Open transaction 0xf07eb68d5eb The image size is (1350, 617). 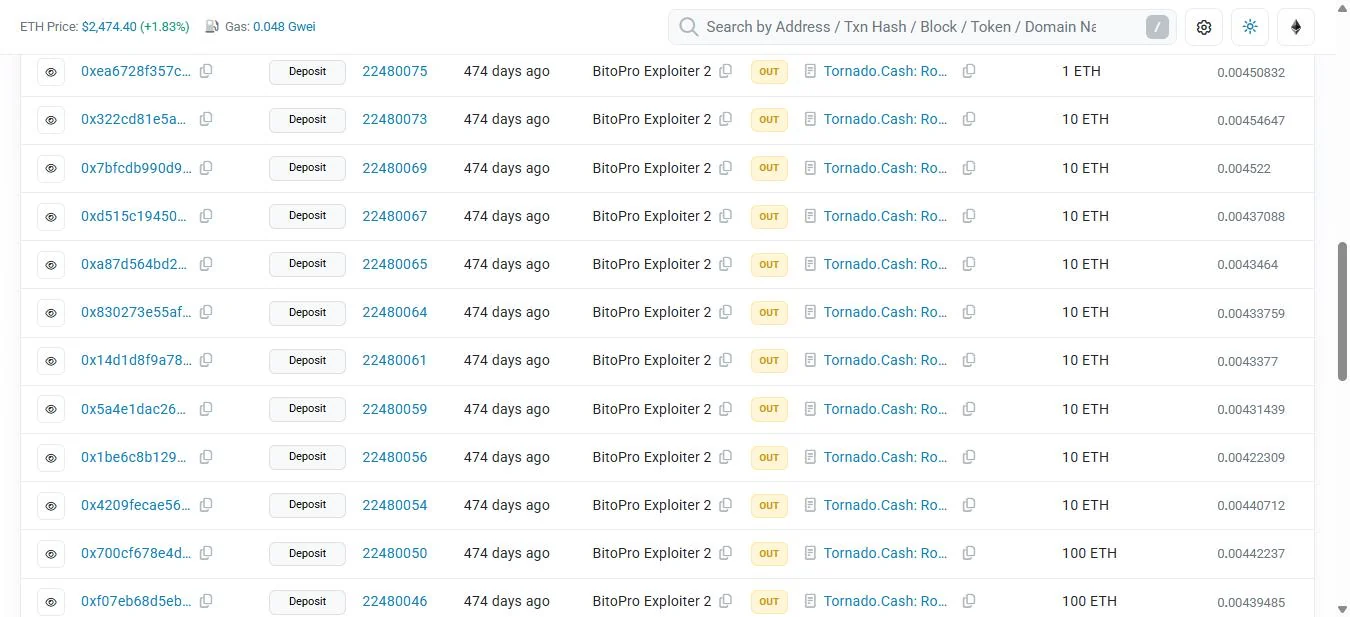pyautogui.click(x=135, y=601)
